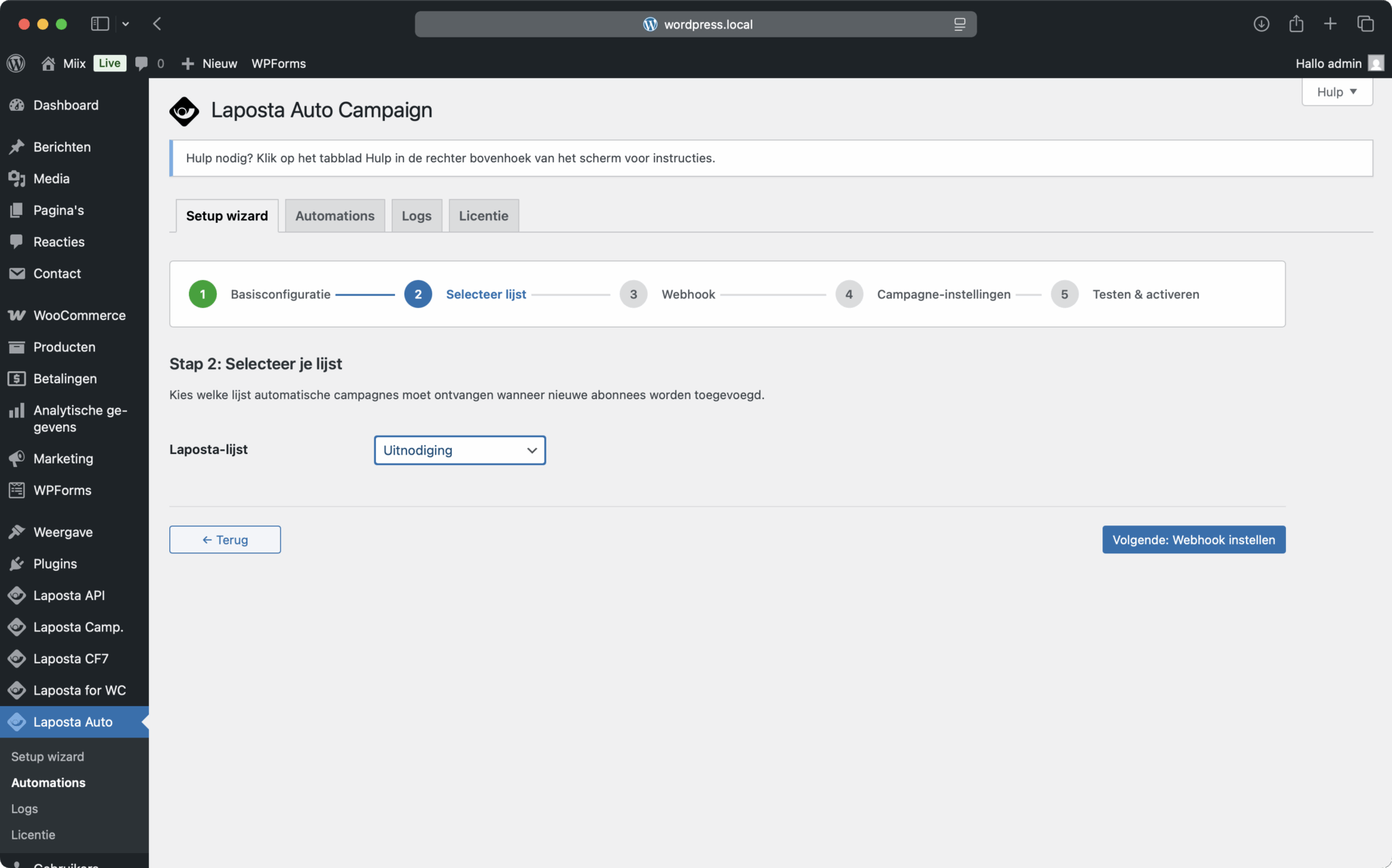Click the Plugins plug icon

tap(17, 563)
